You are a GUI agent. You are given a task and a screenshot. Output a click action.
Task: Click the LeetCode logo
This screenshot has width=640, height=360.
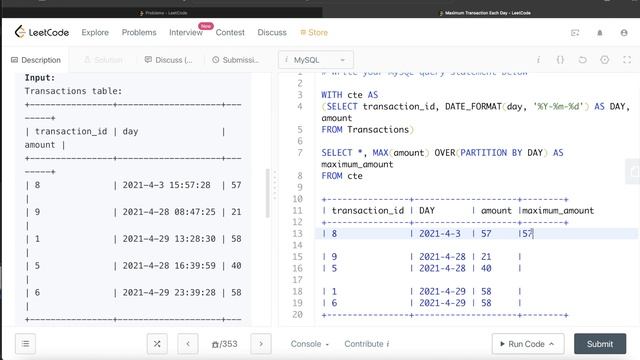42,32
